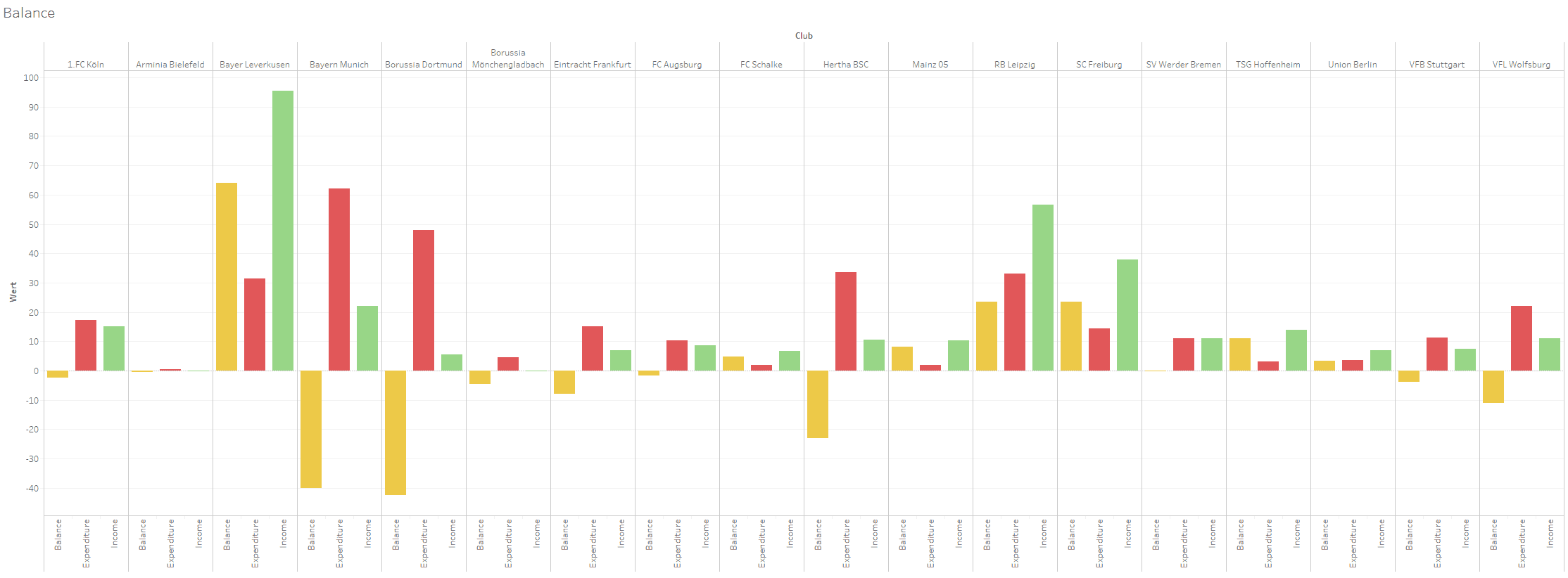The image size is (1568, 578).
Task: Click the Borussia Mönchengladbach Expenditure bar
Action: (508, 364)
